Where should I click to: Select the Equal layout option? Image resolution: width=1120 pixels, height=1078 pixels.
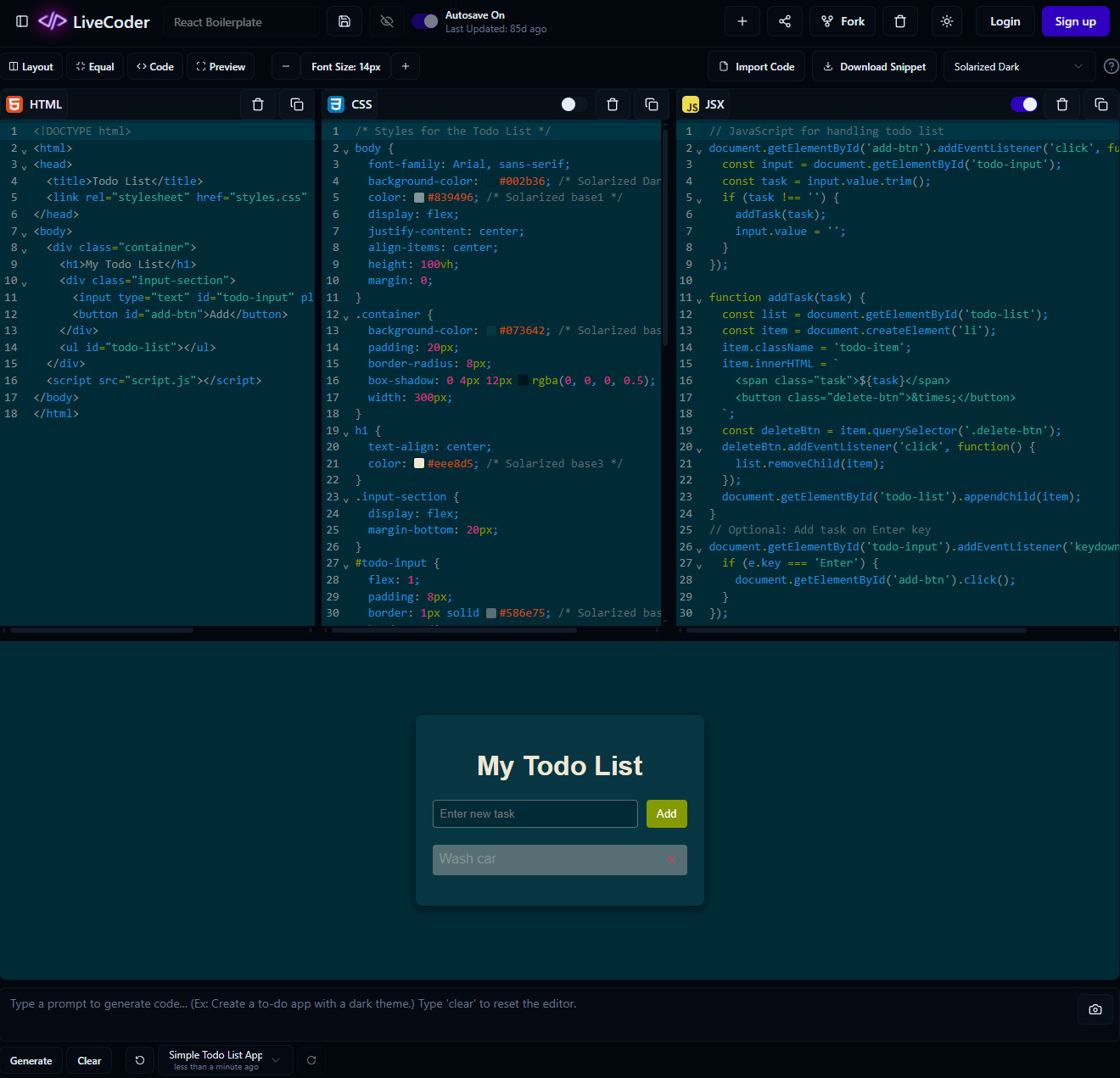point(95,66)
